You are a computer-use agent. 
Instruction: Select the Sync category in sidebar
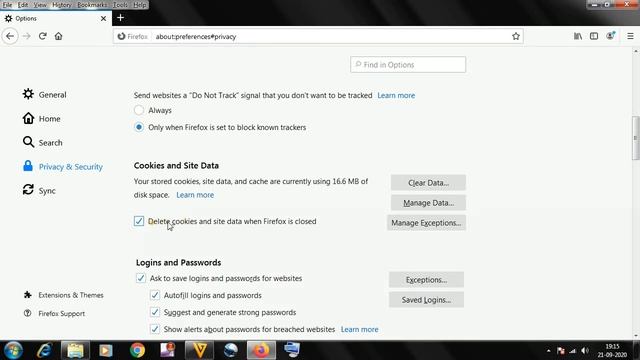click(39, 191)
